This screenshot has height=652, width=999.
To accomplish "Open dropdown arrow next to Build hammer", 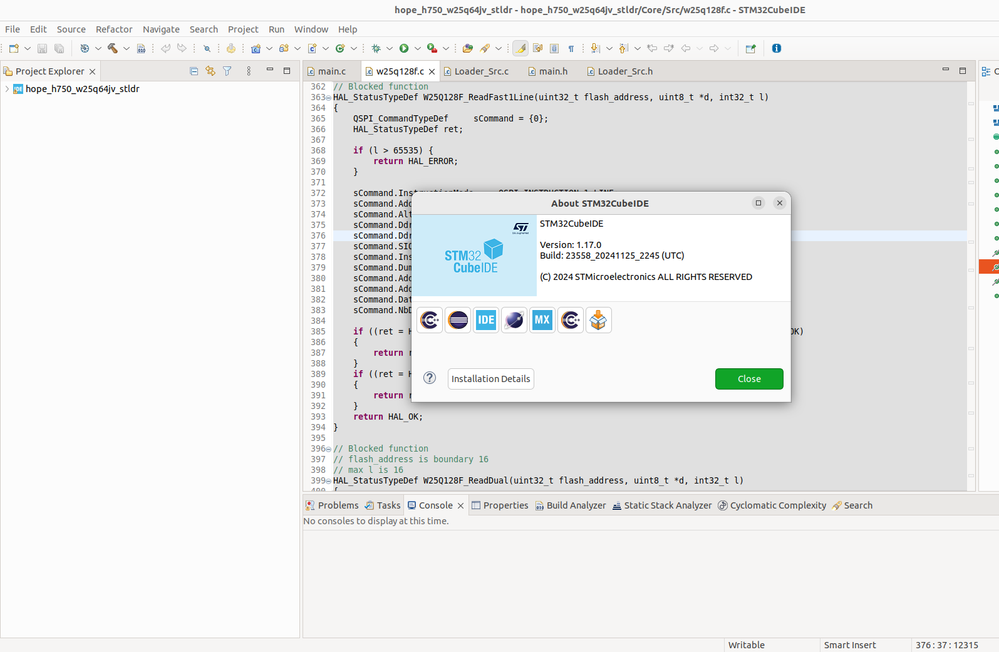I will [x=126, y=48].
